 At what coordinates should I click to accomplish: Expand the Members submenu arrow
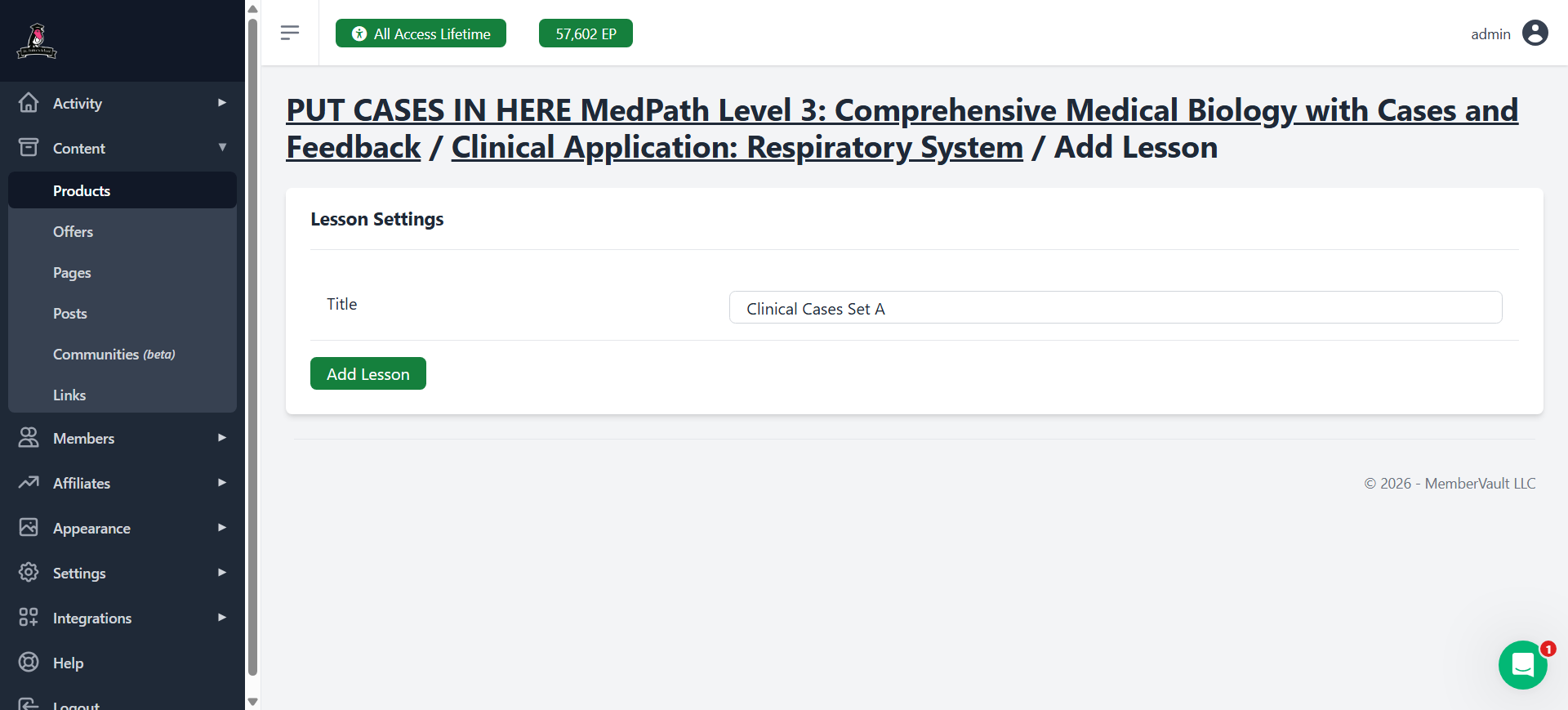(x=222, y=438)
